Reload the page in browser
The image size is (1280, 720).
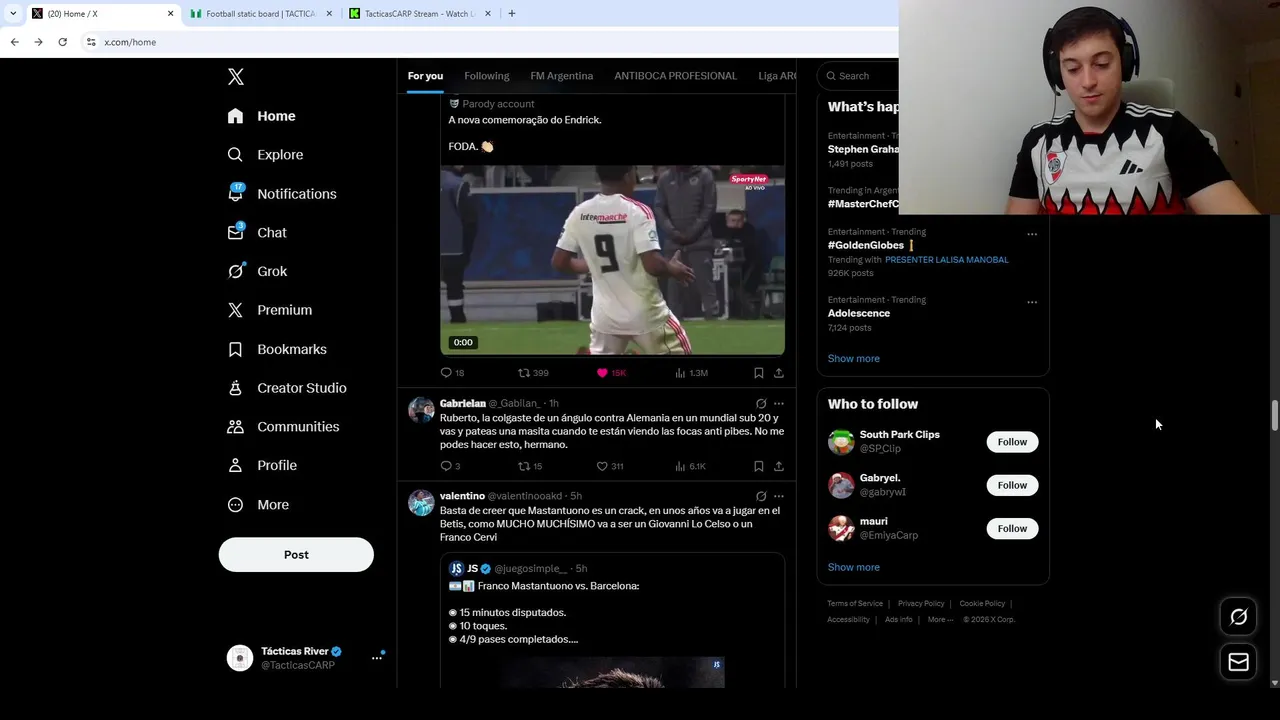[x=62, y=42]
